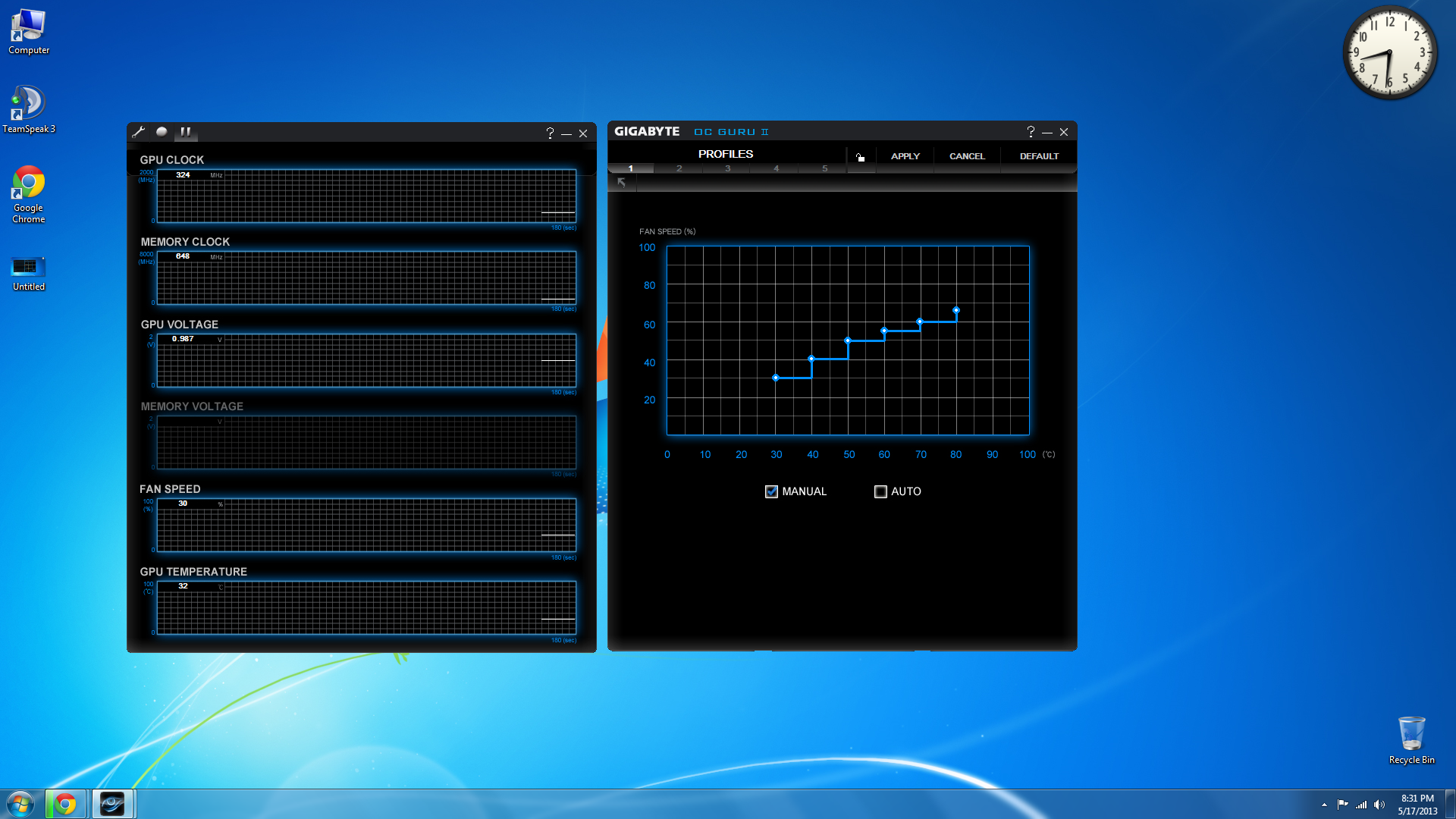Click the back arrow below profile tabs
This screenshot has height=819, width=1456.
coord(622,183)
